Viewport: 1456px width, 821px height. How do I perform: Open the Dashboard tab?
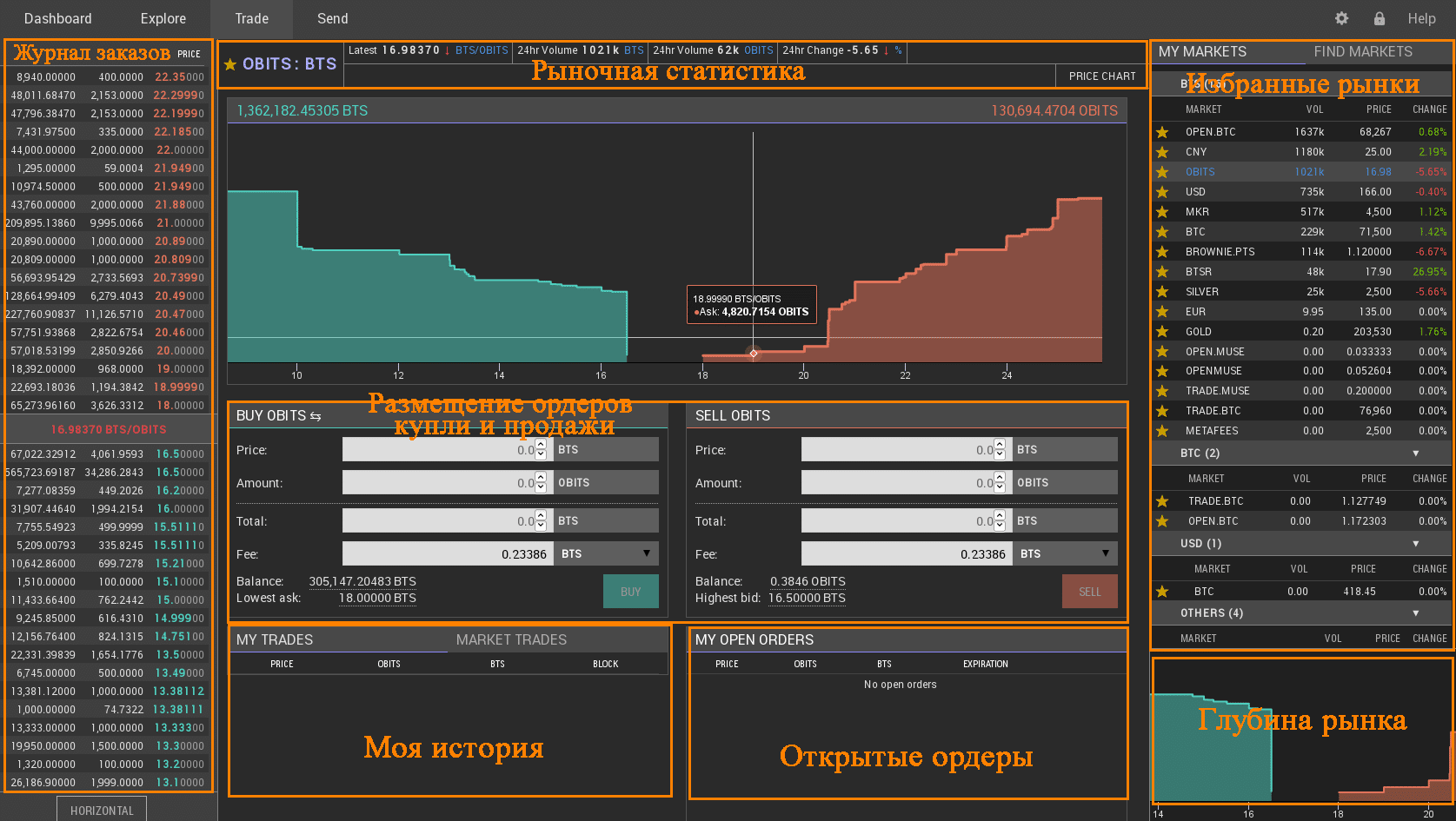coord(58,18)
